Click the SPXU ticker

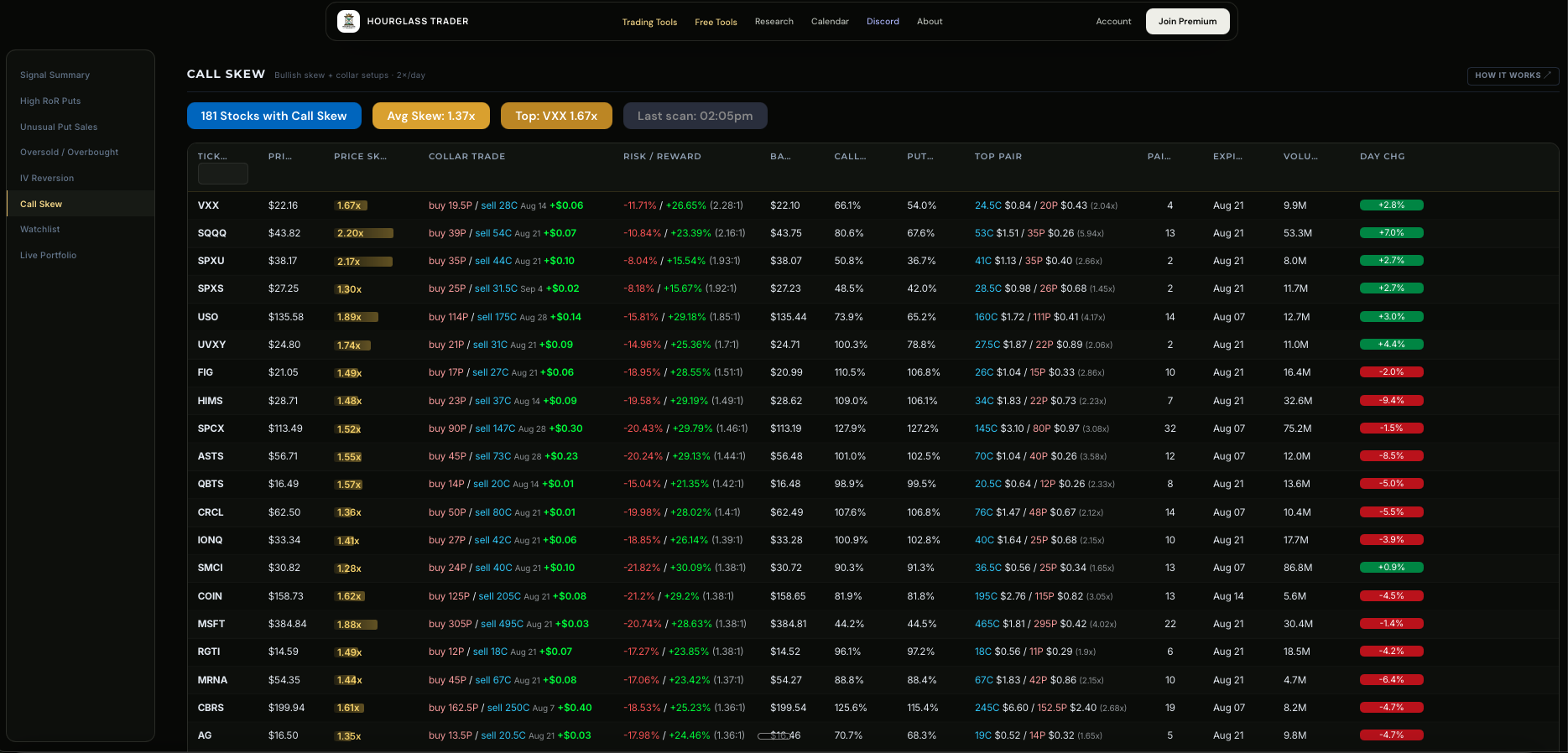point(211,261)
